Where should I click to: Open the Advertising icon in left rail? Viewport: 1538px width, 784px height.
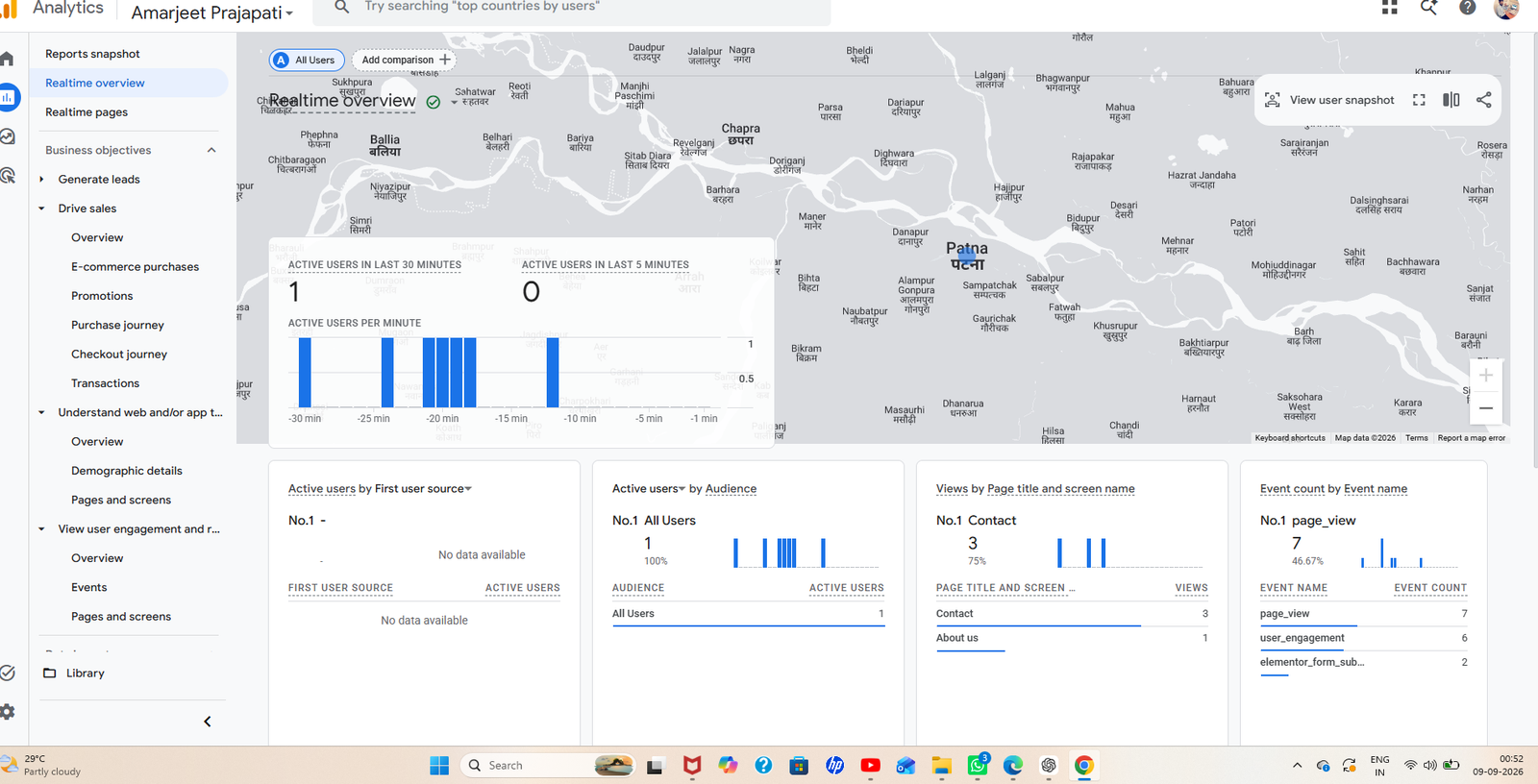pyautogui.click(x=7, y=175)
